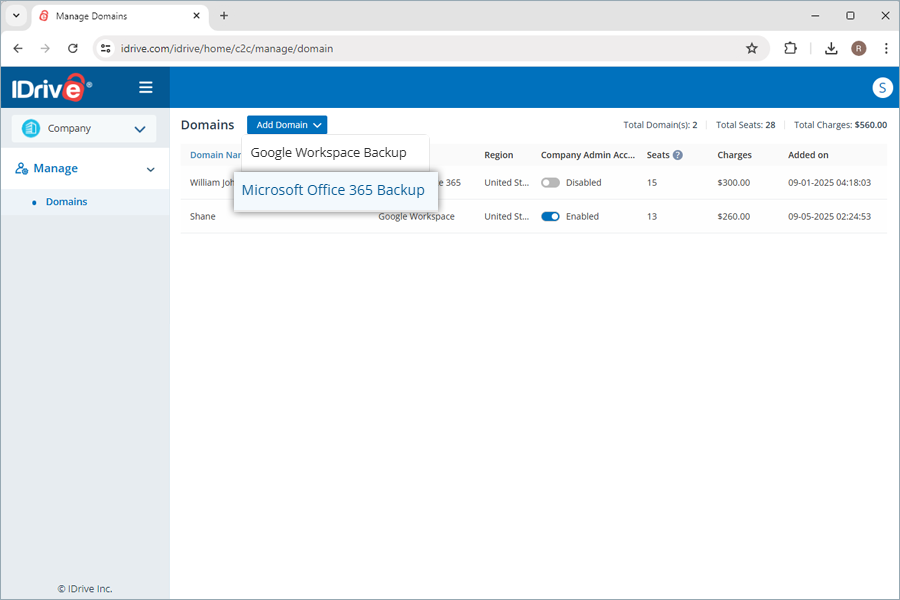
Task: Click the 09-05-2025 02:24:53 date cell
Action: click(829, 216)
